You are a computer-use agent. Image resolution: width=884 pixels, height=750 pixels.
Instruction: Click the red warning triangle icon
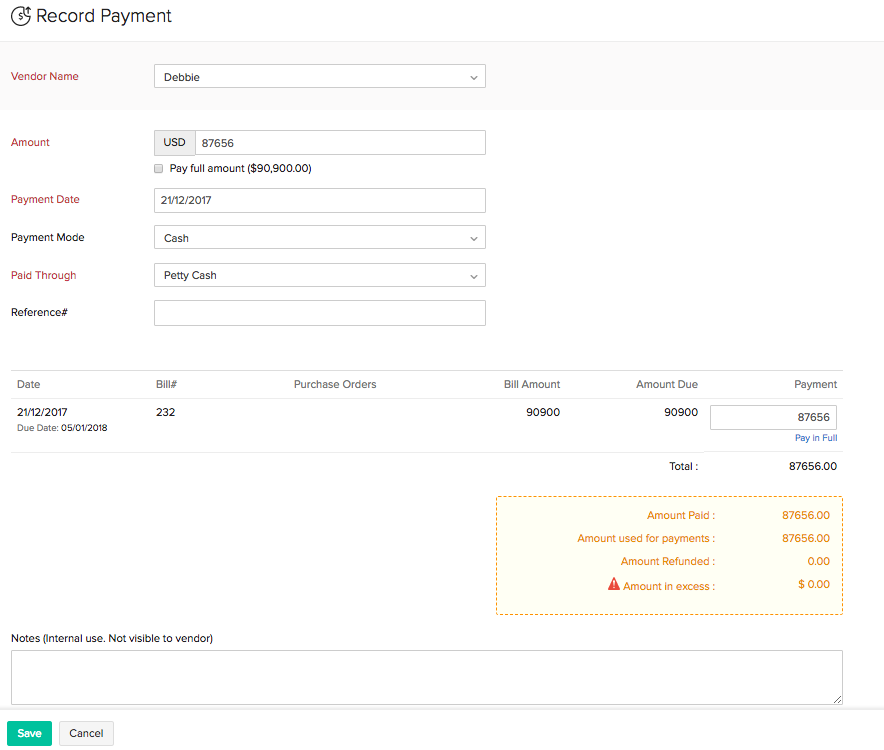(x=614, y=584)
